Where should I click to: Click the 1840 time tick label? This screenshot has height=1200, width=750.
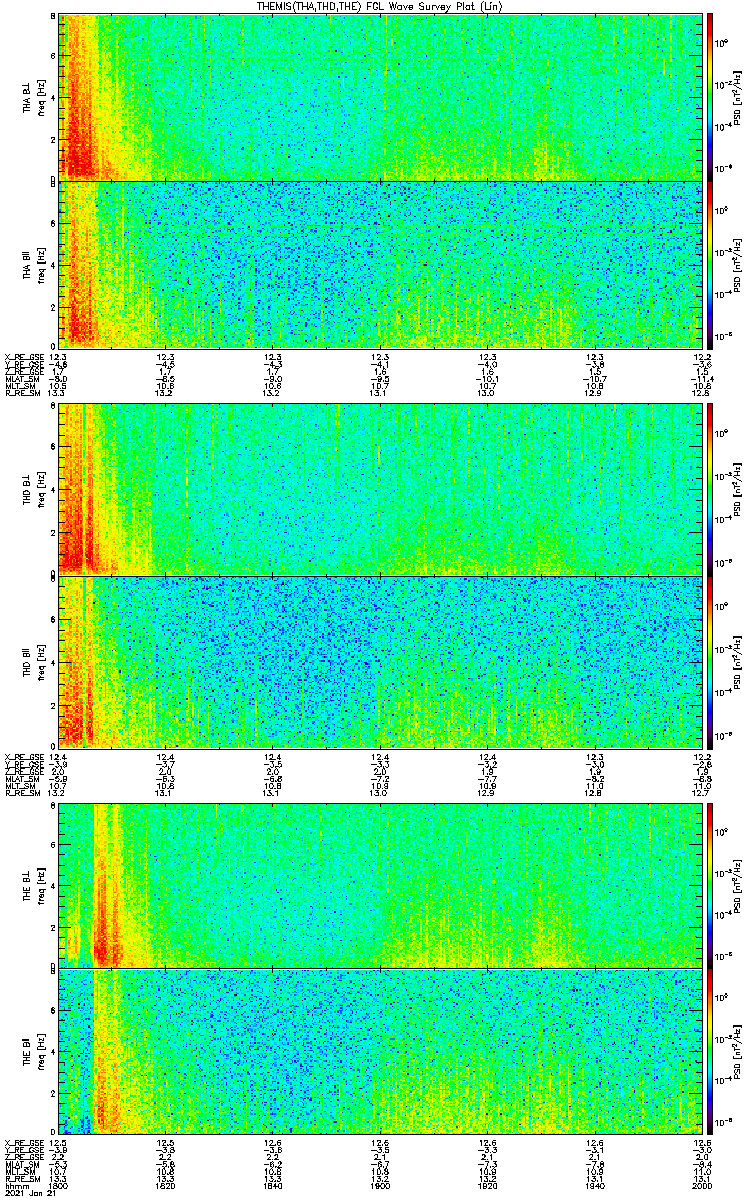[273, 1187]
